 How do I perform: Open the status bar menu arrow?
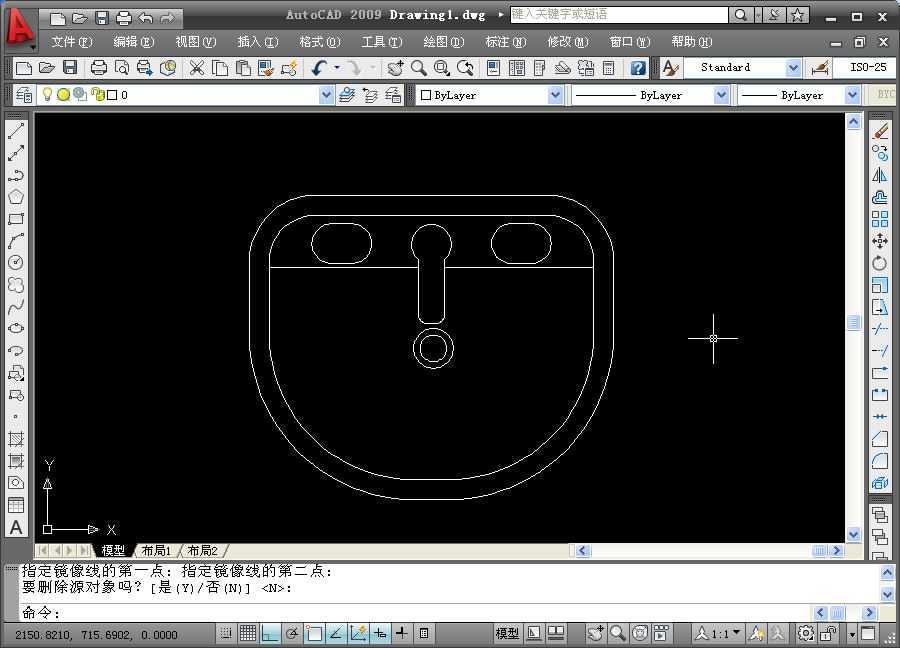point(852,634)
